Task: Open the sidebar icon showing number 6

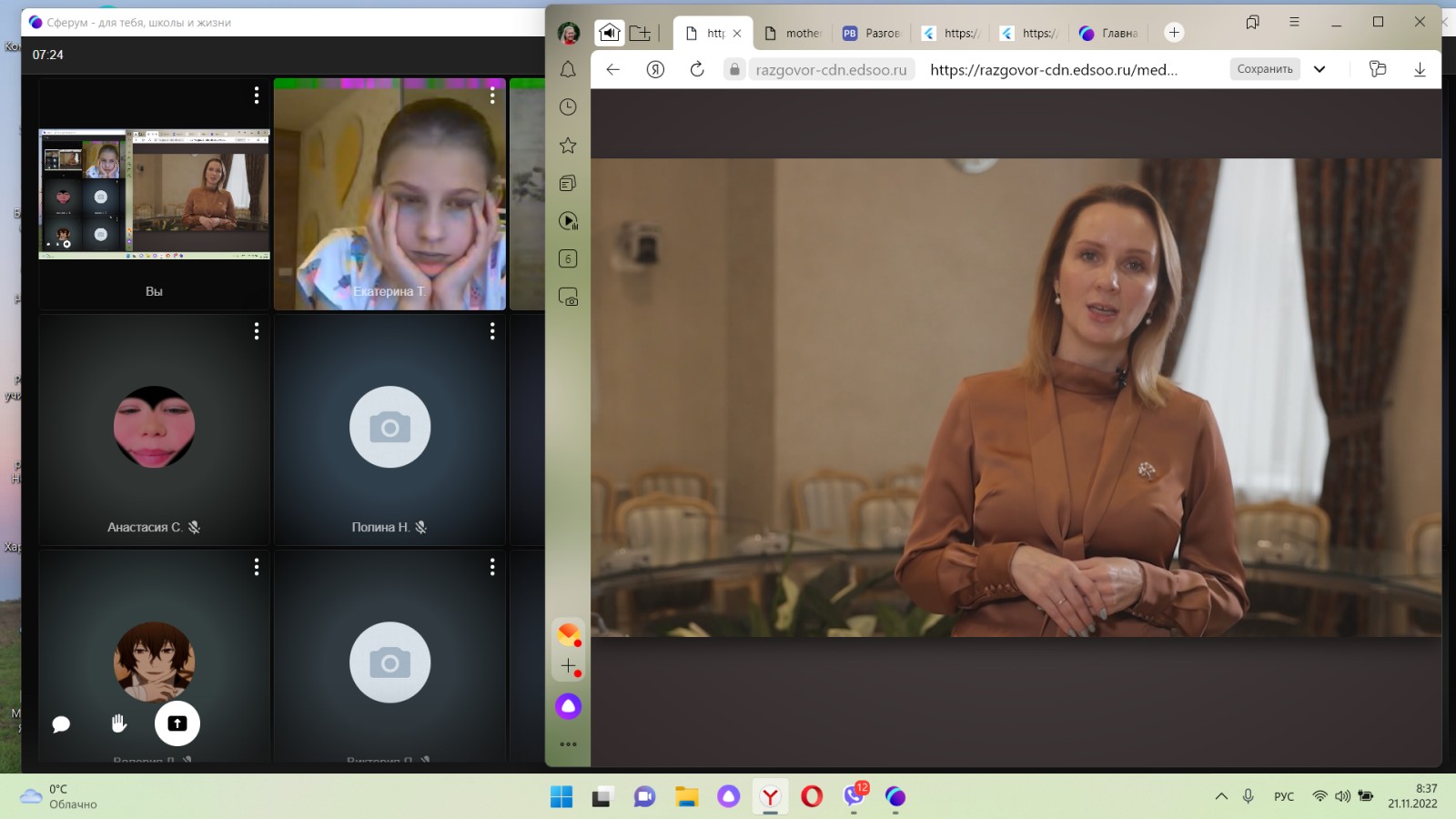Action: pos(568,259)
